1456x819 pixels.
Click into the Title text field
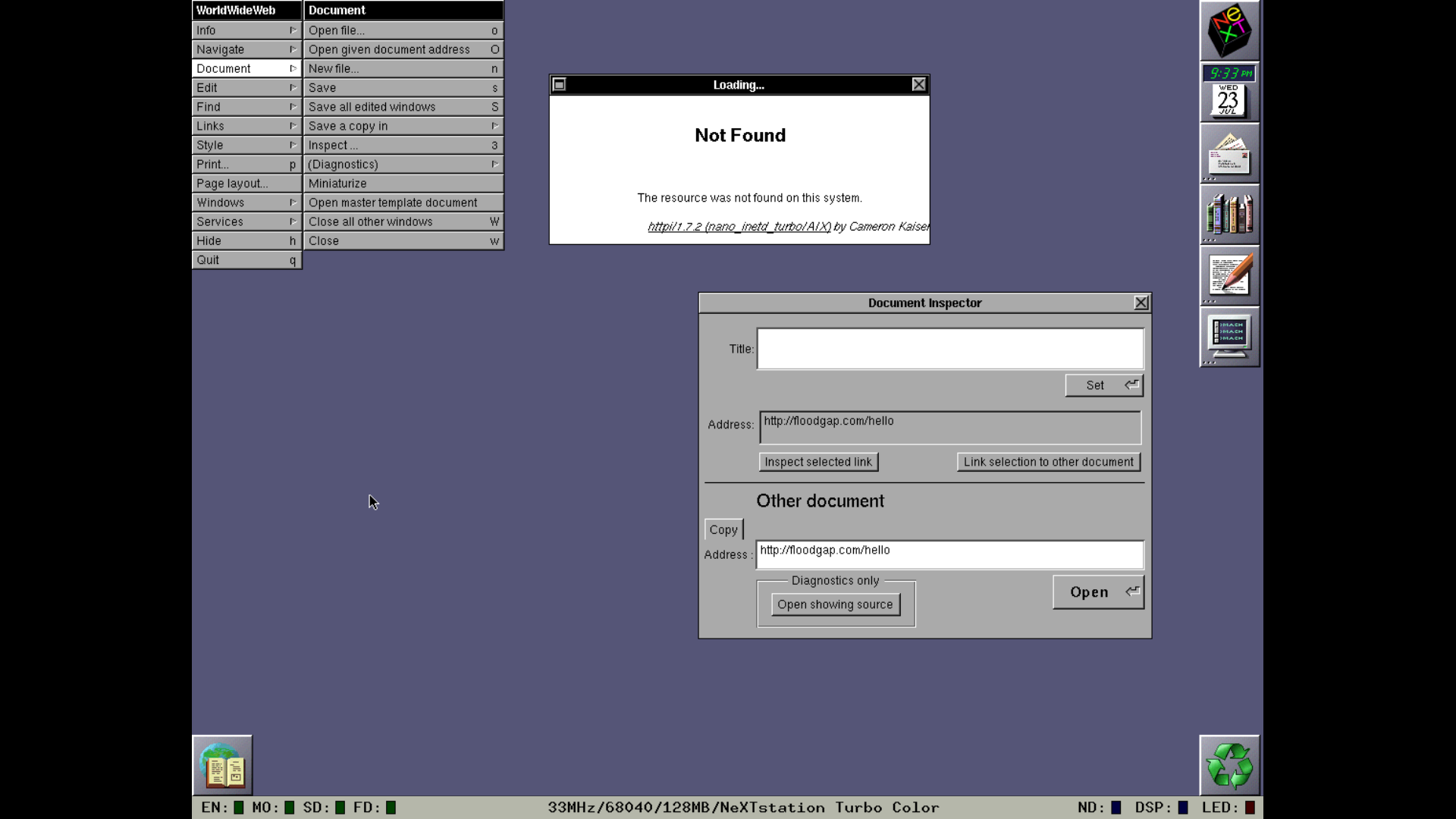pos(949,349)
